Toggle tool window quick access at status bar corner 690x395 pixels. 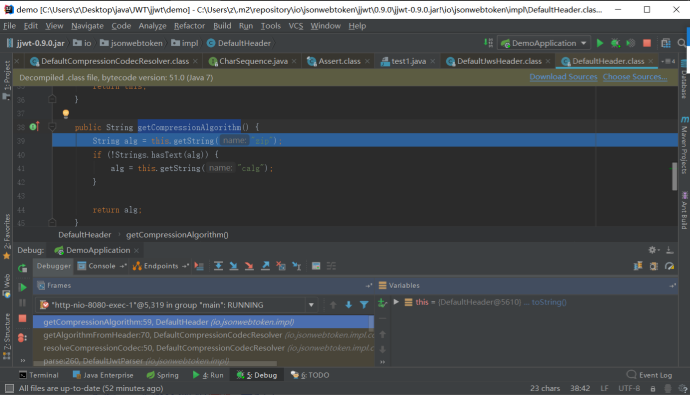coord(9,388)
